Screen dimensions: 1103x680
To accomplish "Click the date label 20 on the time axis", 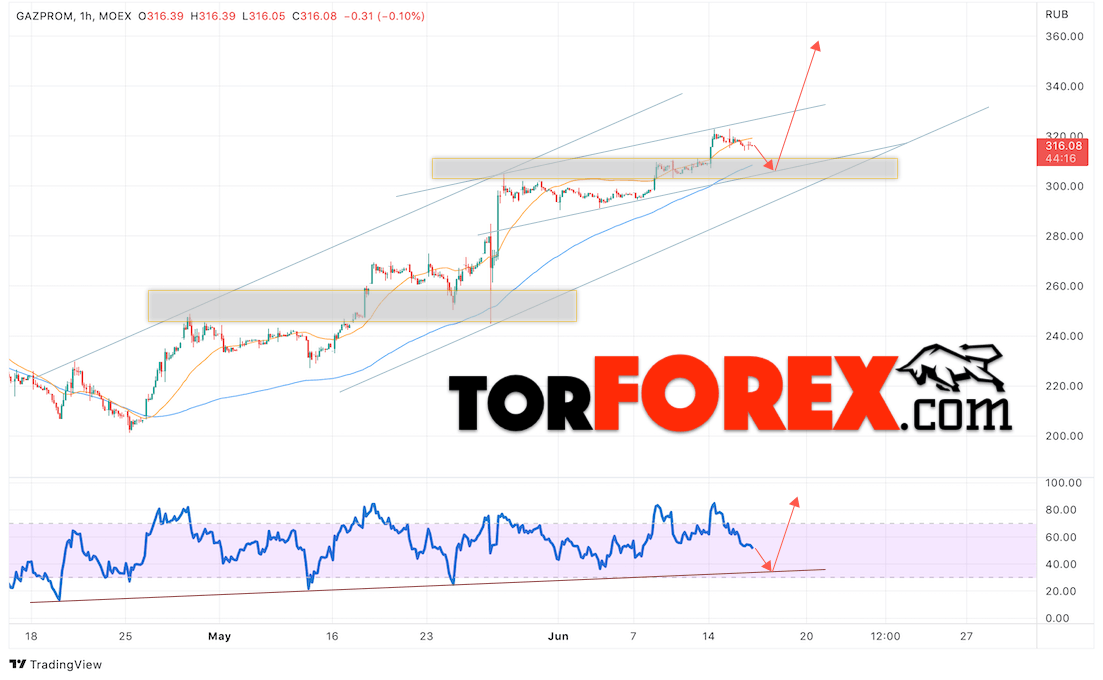I will [x=806, y=636].
